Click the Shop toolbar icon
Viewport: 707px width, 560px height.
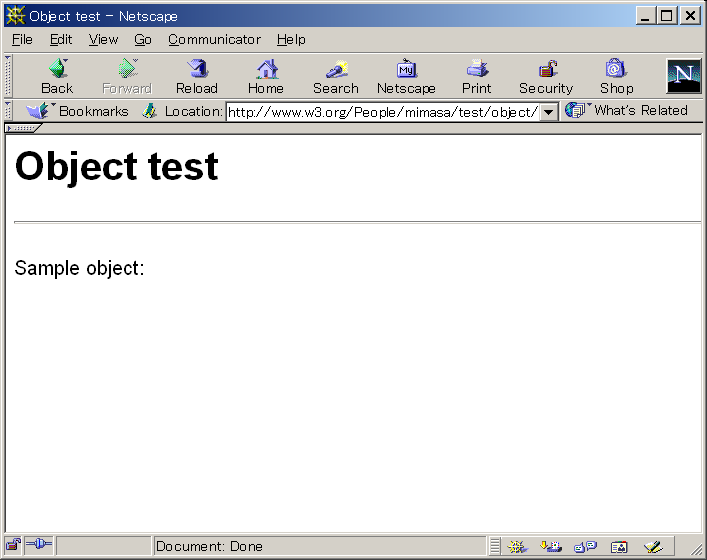coord(616,76)
